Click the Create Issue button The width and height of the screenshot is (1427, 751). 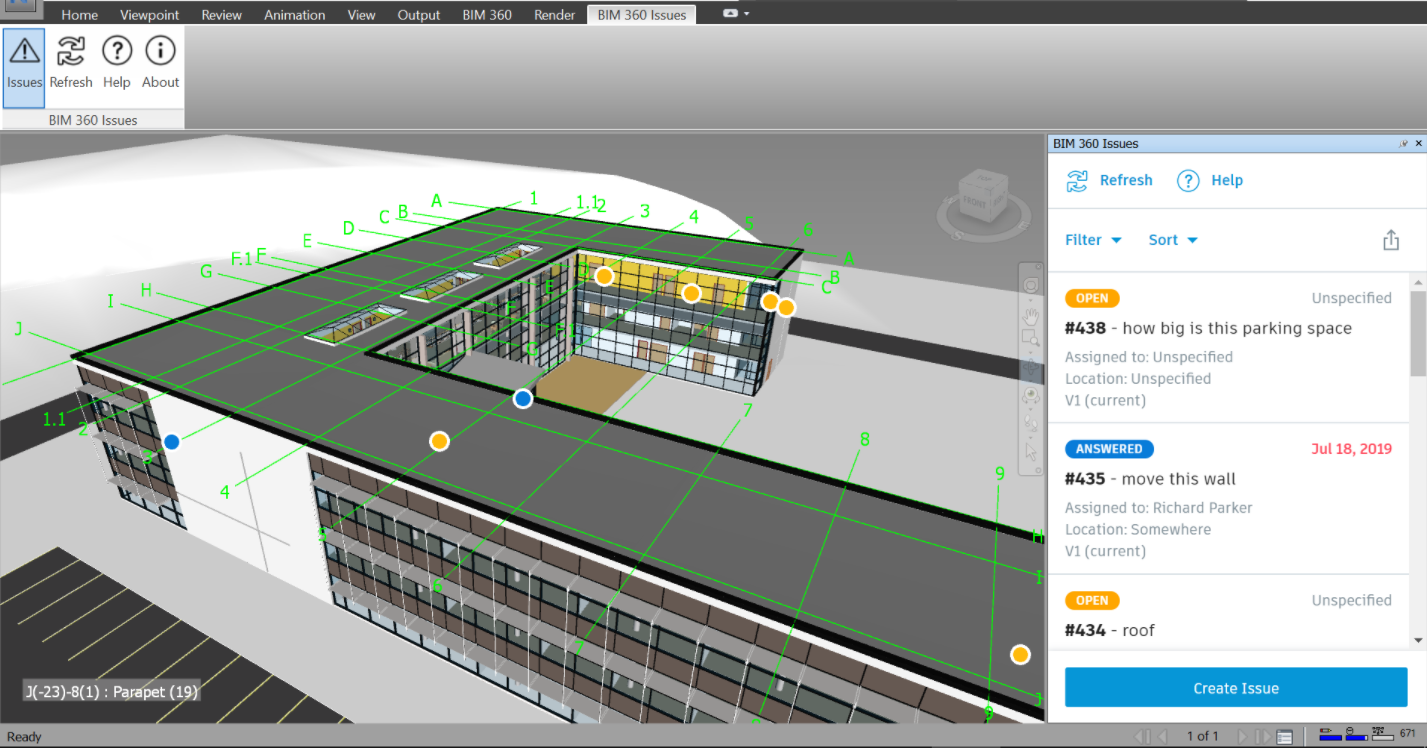pos(1236,688)
